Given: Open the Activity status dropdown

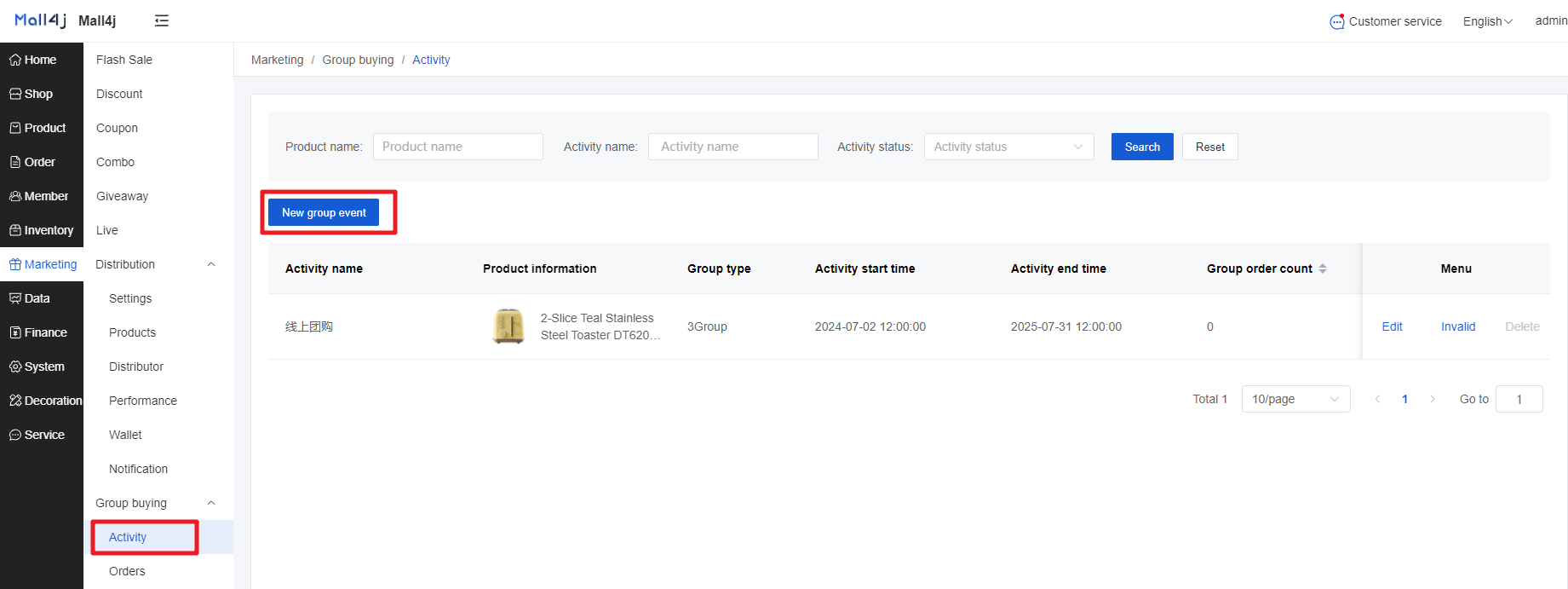Looking at the screenshot, I should point(1008,147).
